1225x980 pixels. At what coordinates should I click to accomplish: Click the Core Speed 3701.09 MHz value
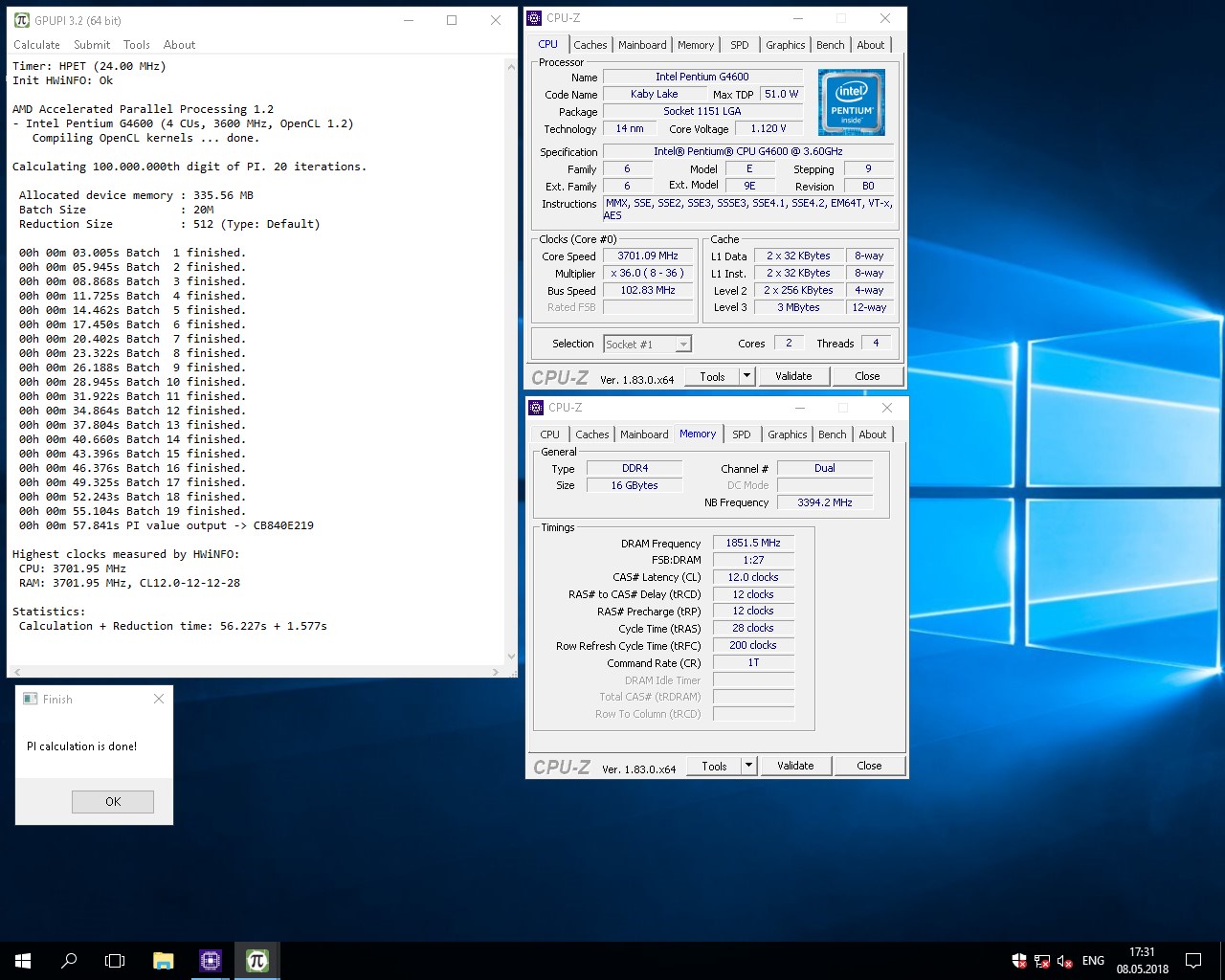coord(648,256)
